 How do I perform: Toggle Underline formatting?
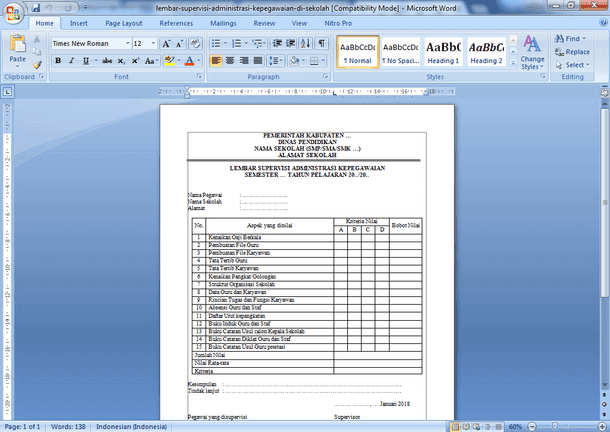[x=86, y=61]
